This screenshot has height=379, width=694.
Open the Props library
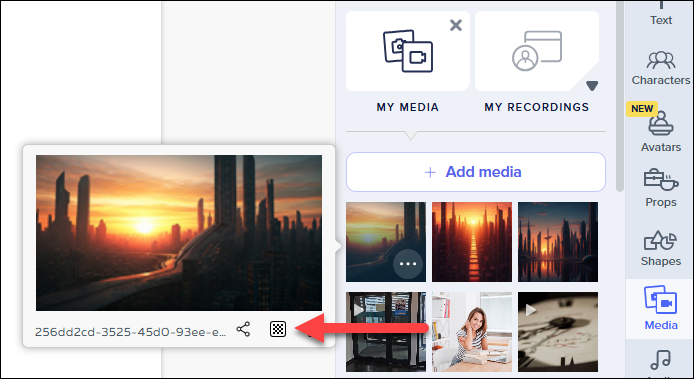click(661, 188)
